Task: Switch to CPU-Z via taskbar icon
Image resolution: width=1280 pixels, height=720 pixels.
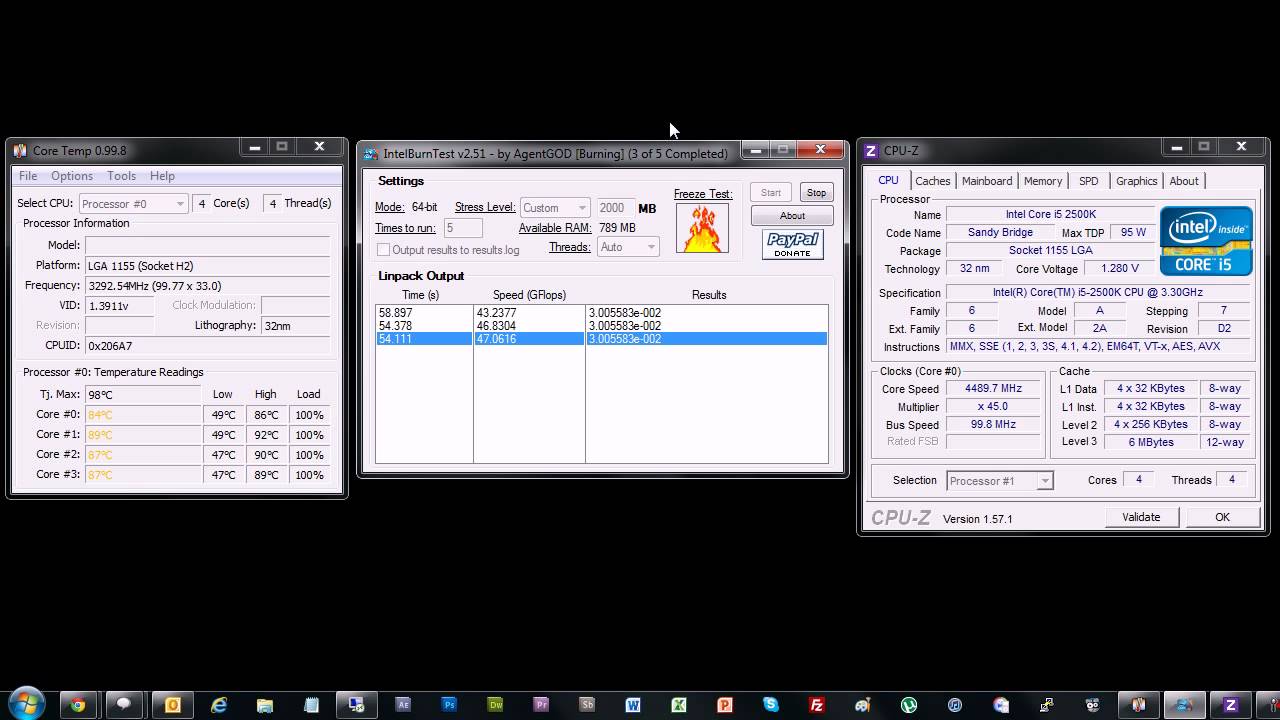Action: pos(1231,704)
